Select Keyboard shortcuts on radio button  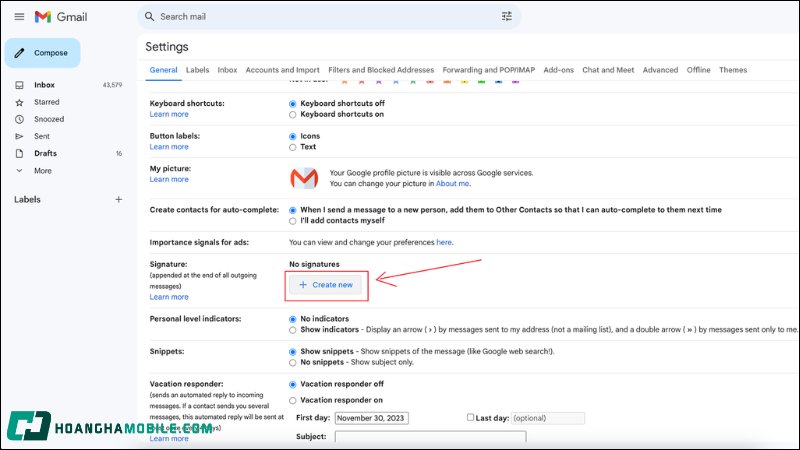[292, 115]
